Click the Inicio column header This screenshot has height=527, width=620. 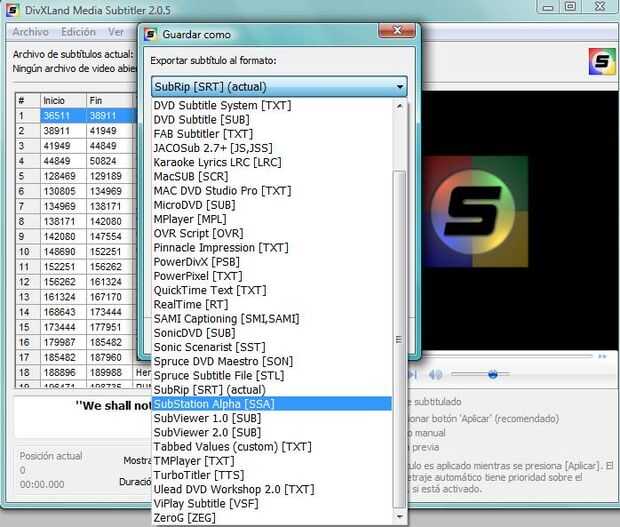pyautogui.click(x=63, y=100)
